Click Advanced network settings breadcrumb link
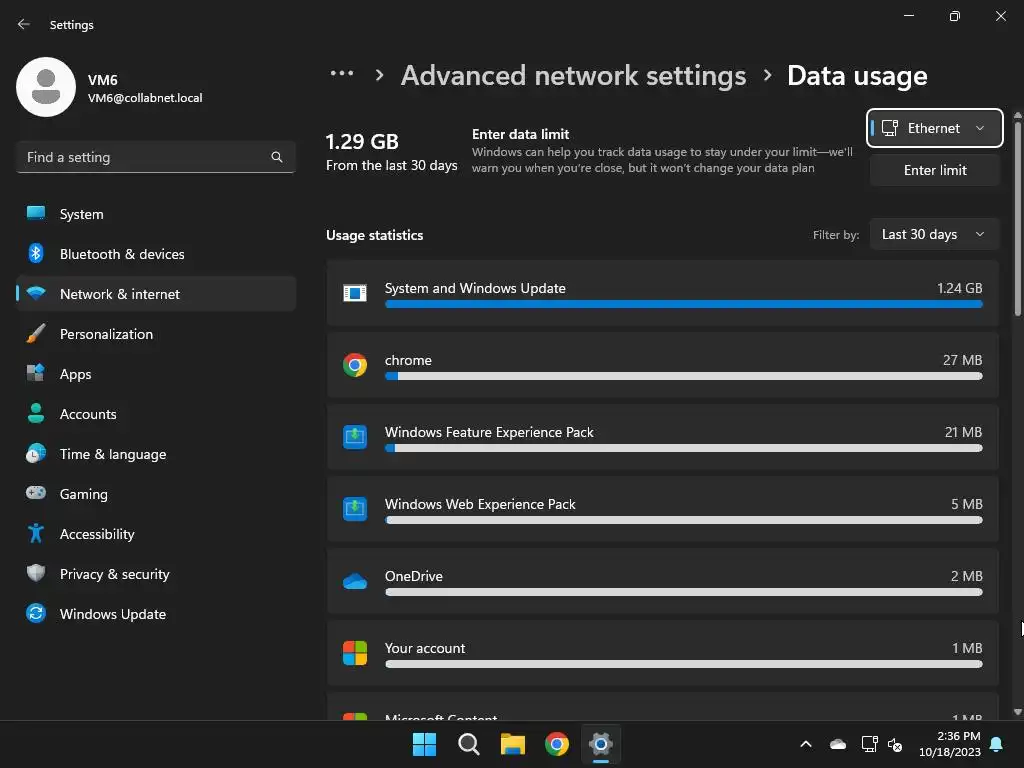The width and height of the screenshot is (1024, 768). coord(573,75)
